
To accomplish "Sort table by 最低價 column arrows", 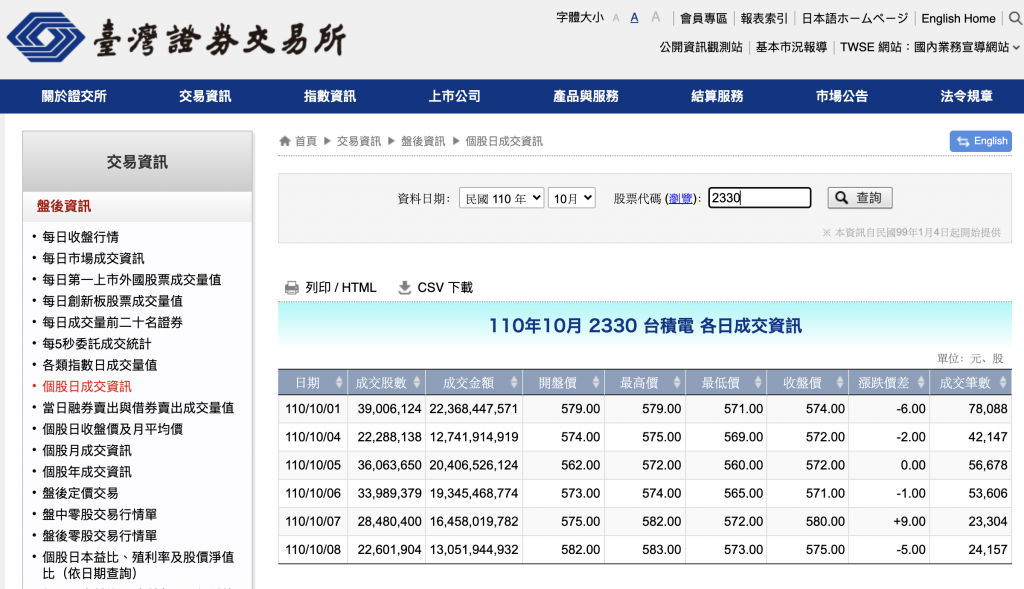I will coord(758,382).
